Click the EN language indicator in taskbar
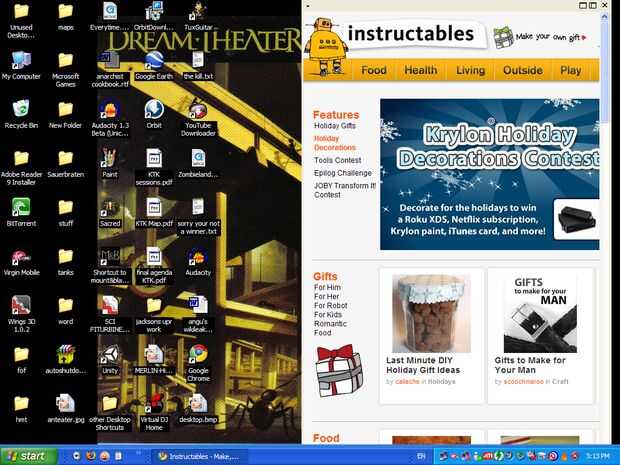The image size is (620, 465). pos(421,456)
